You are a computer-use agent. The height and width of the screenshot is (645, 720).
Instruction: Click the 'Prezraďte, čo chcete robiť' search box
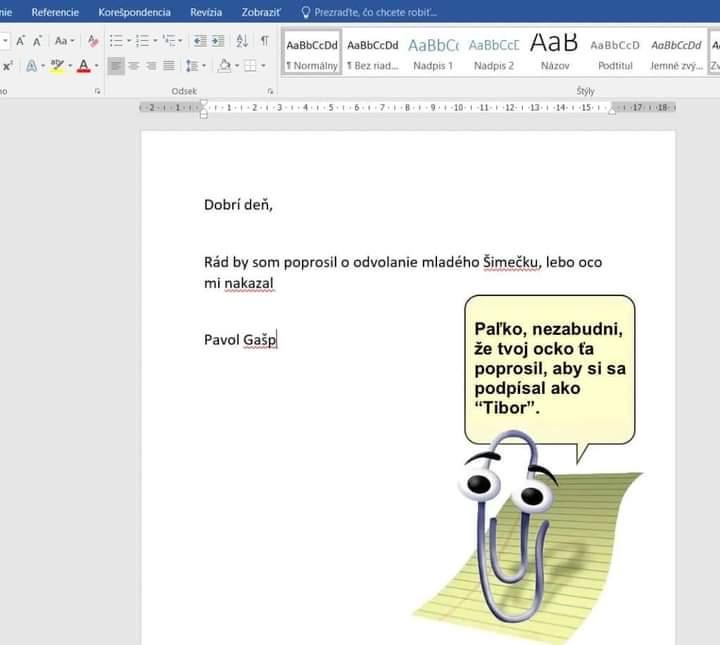tap(375, 12)
